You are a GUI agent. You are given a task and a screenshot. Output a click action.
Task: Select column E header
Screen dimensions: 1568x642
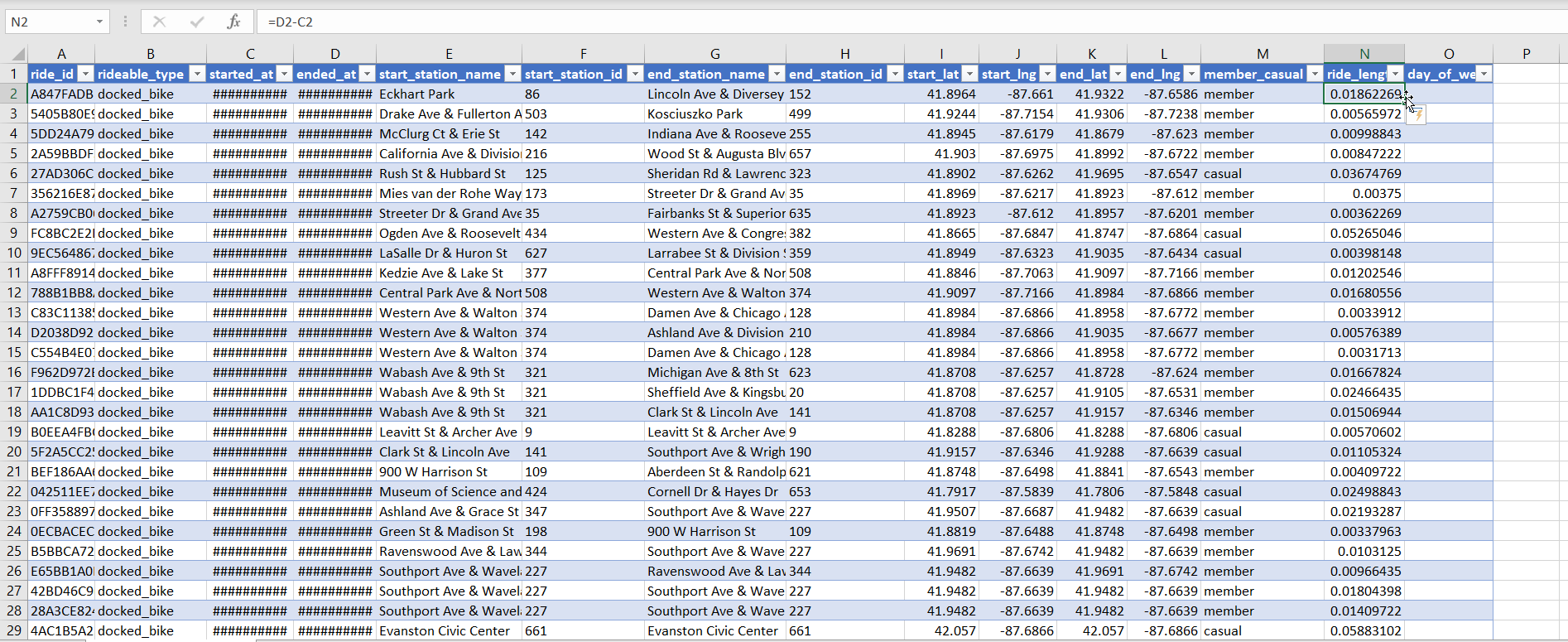449,54
